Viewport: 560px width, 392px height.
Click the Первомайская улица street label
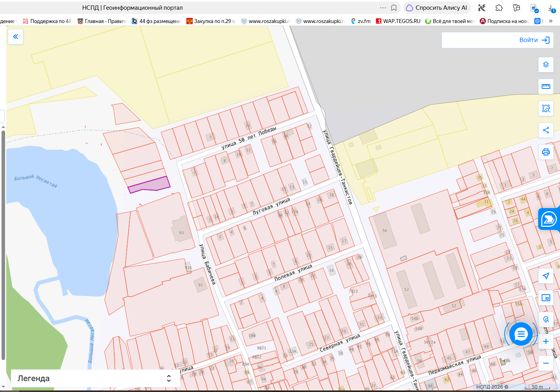click(454, 365)
